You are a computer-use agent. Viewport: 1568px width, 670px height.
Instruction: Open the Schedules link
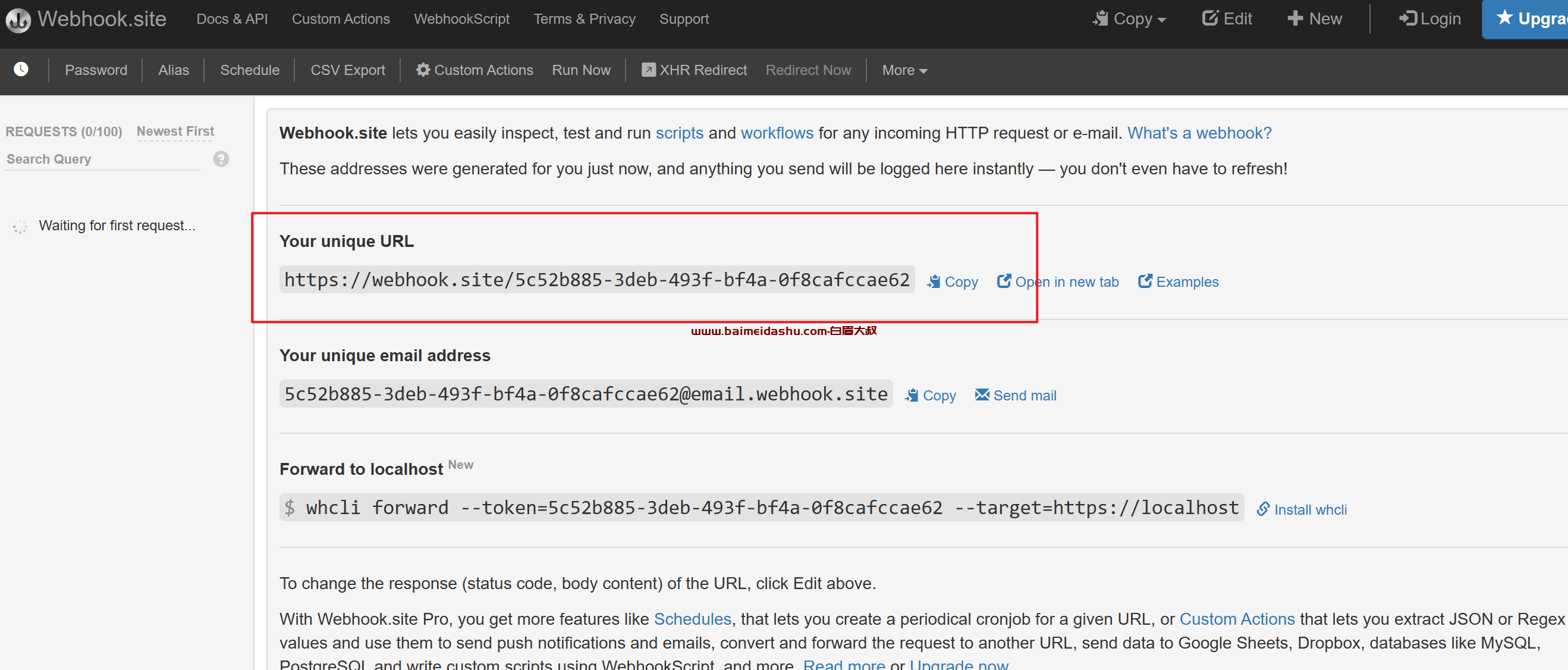click(x=692, y=619)
